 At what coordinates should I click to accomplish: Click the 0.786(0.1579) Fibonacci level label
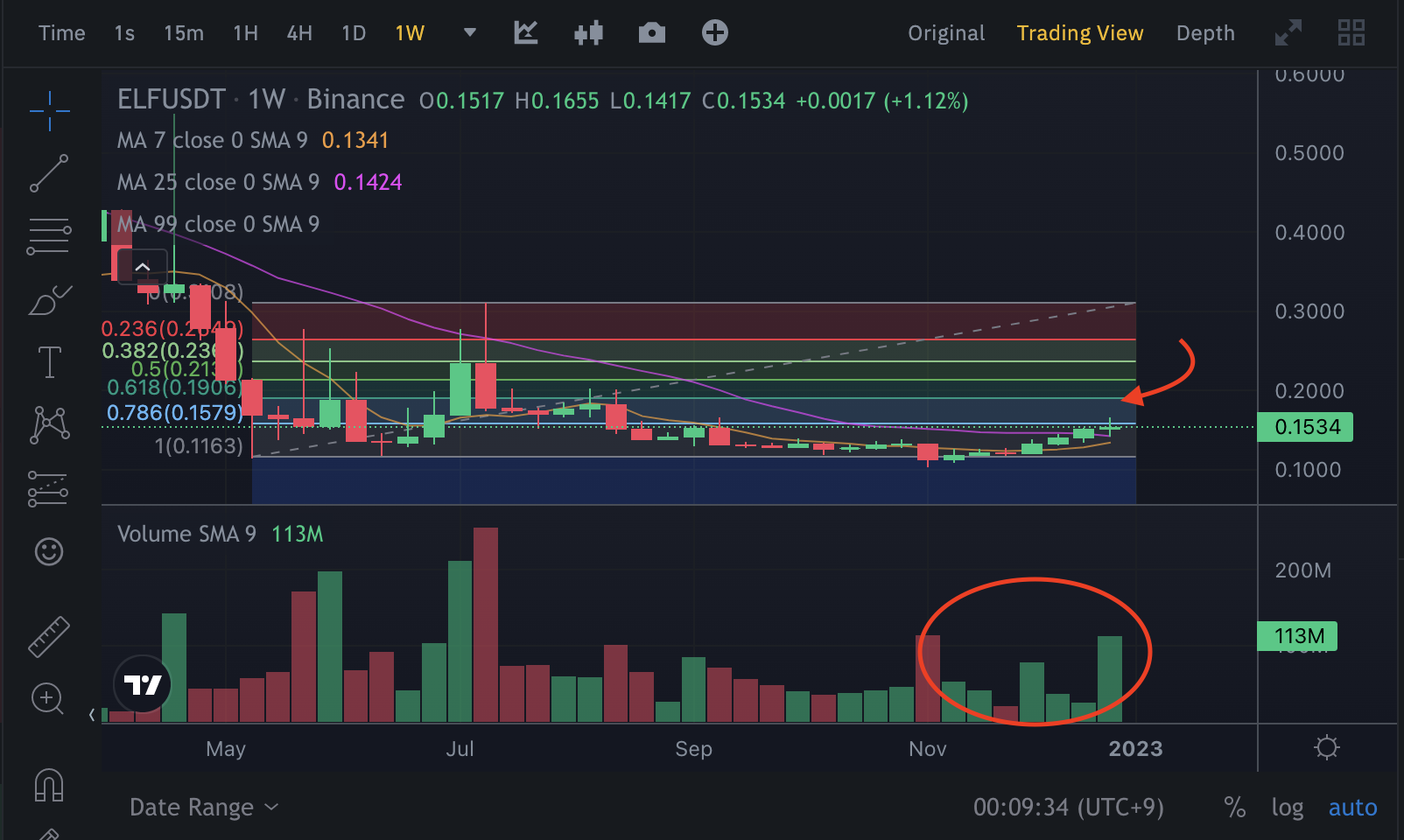[175, 412]
